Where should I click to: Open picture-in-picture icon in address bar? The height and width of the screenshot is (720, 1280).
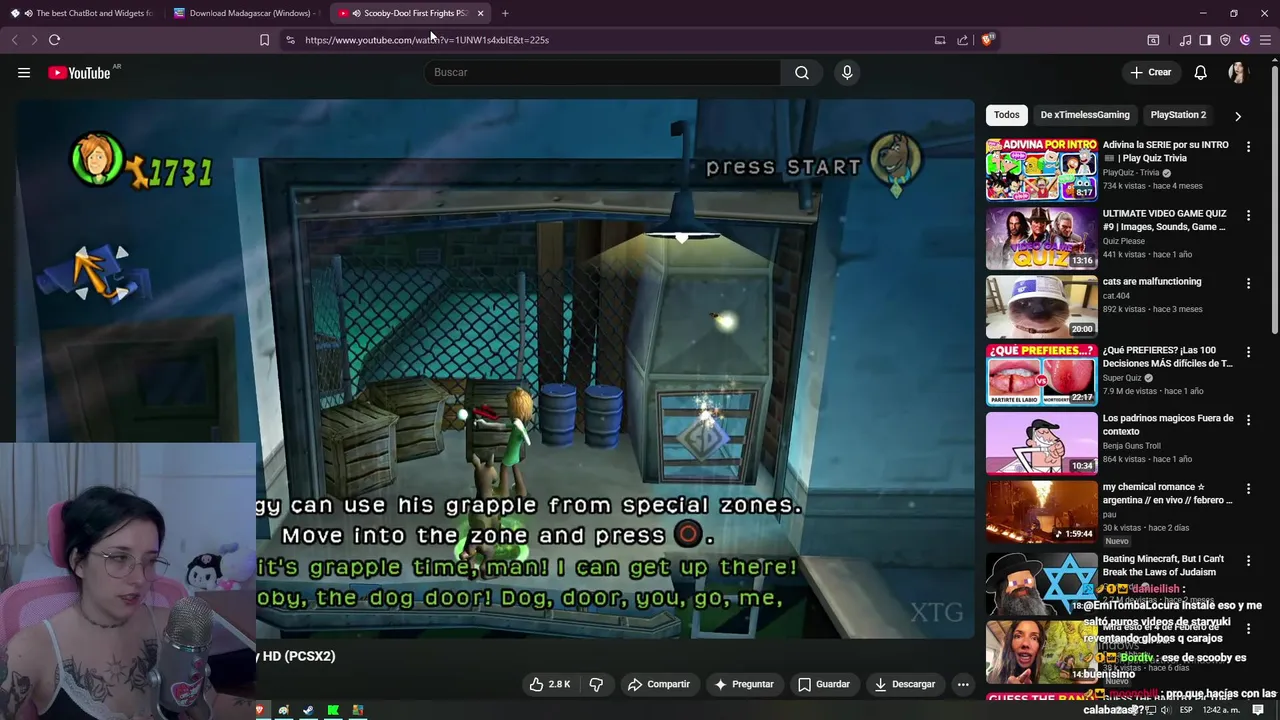point(940,40)
